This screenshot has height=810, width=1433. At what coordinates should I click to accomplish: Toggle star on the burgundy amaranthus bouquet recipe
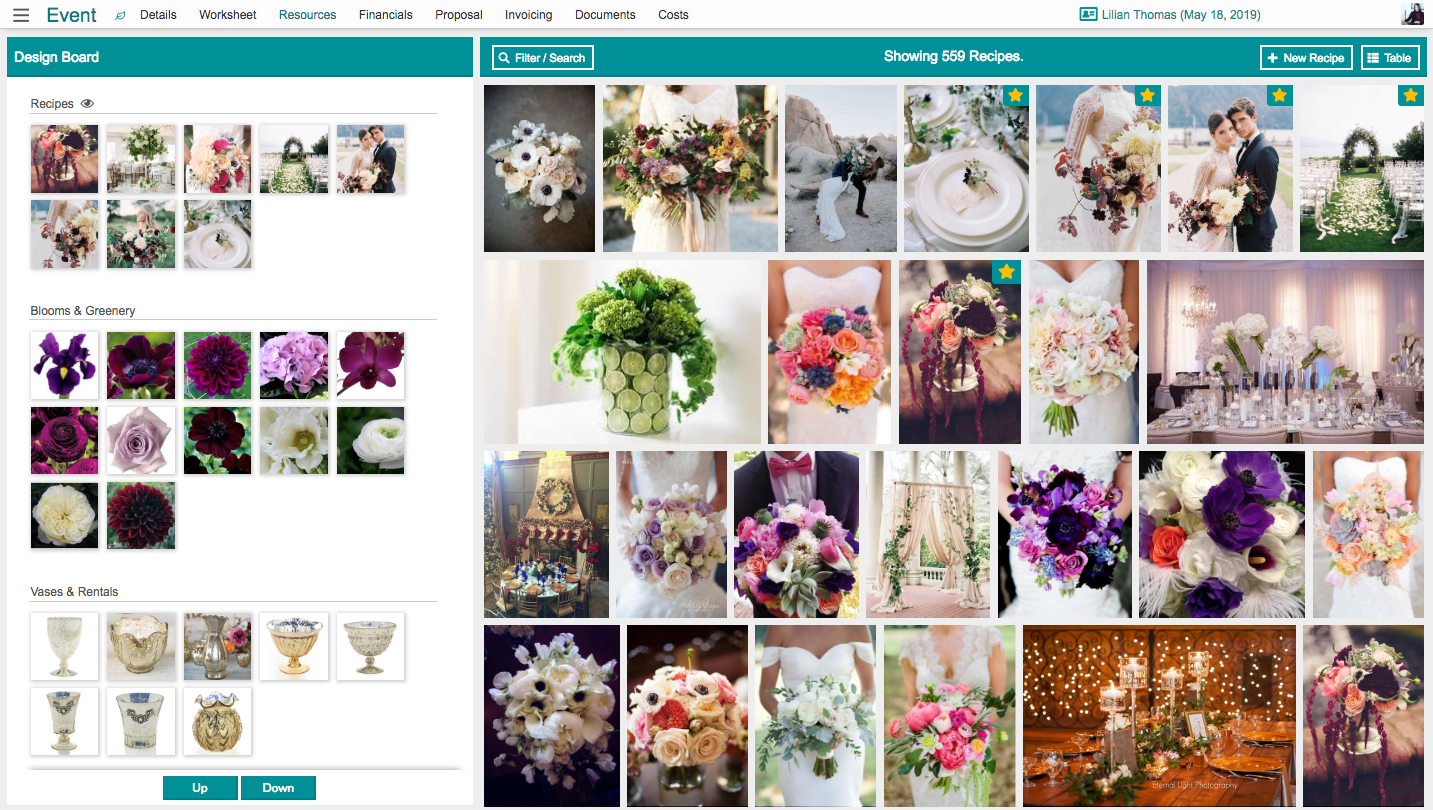click(1006, 272)
